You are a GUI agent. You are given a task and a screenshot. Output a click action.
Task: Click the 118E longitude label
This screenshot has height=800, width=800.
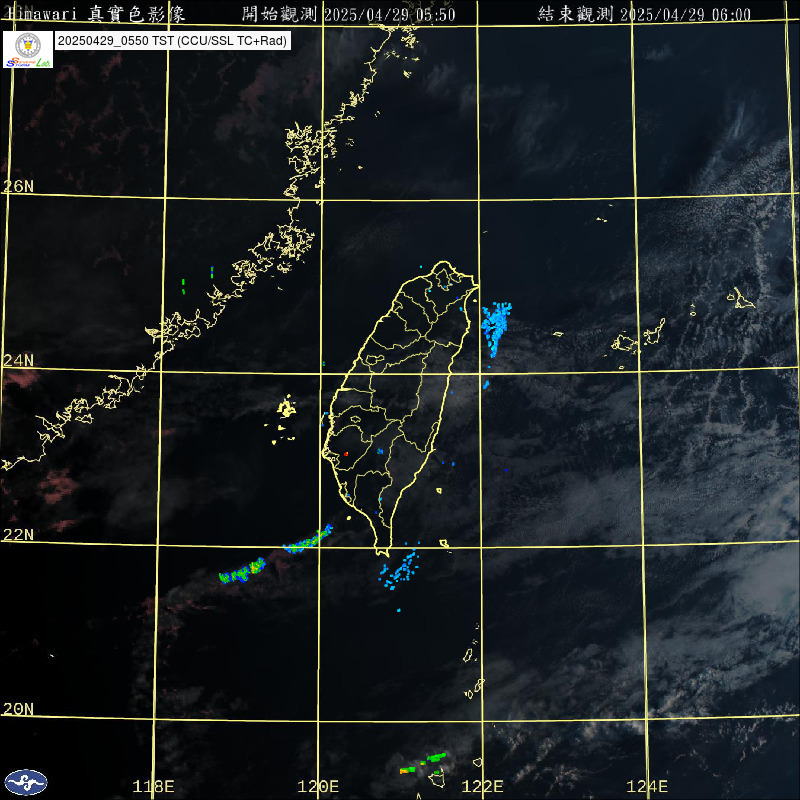click(x=154, y=786)
